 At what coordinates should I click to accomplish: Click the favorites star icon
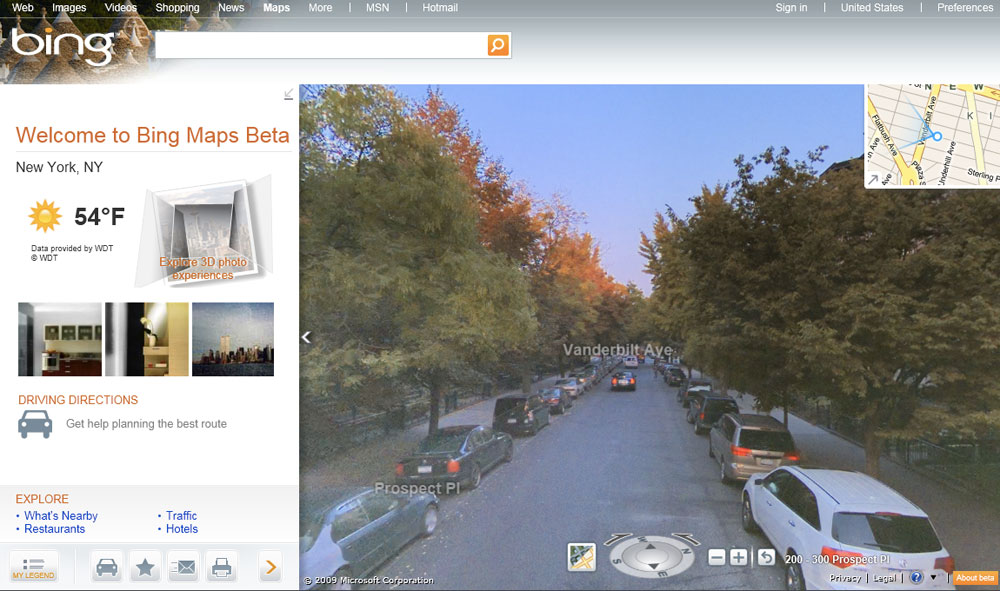pyautogui.click(x=145, y=567)
